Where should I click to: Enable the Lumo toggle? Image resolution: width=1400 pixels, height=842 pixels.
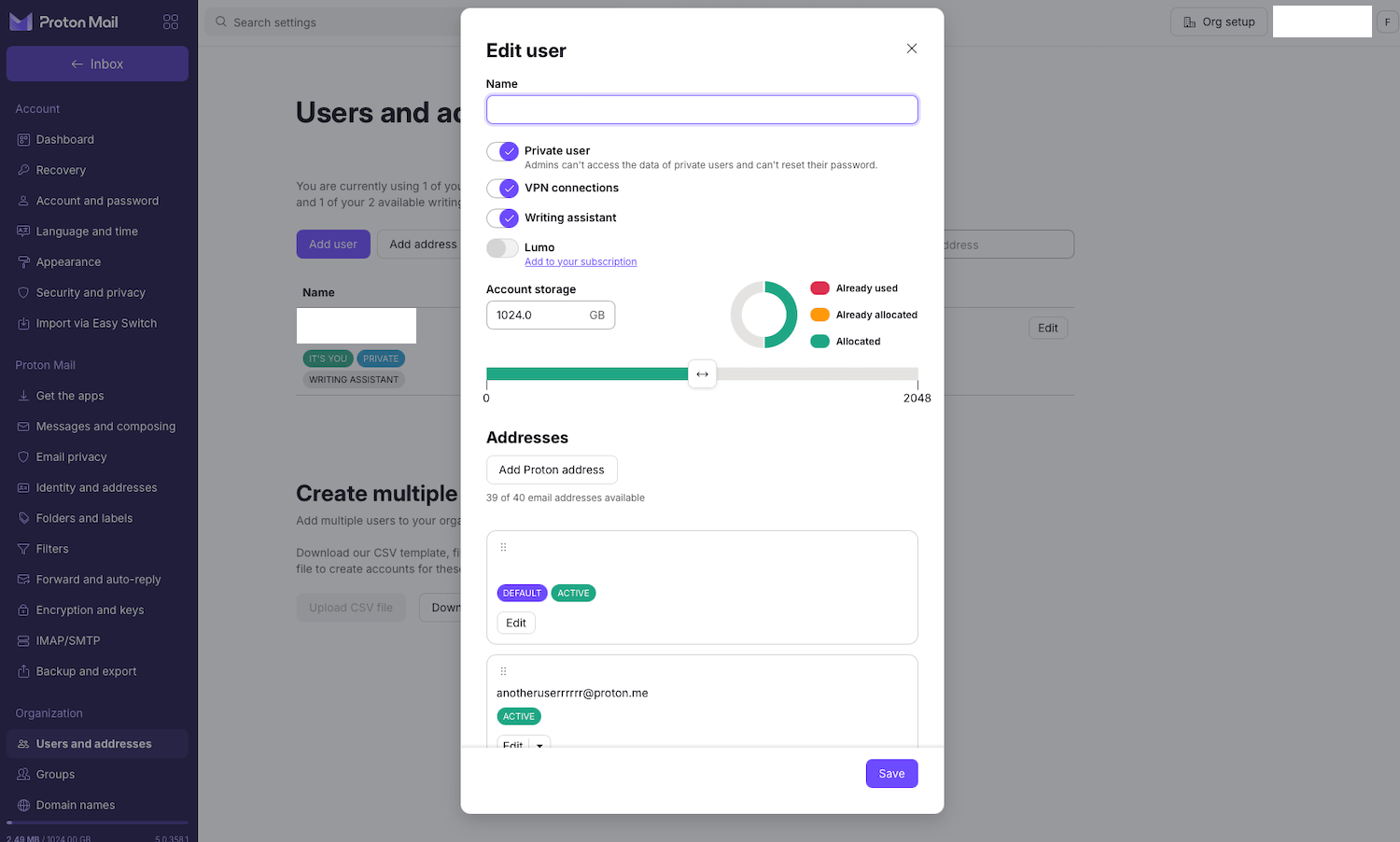pyautogui.click(x=502, y=248)
